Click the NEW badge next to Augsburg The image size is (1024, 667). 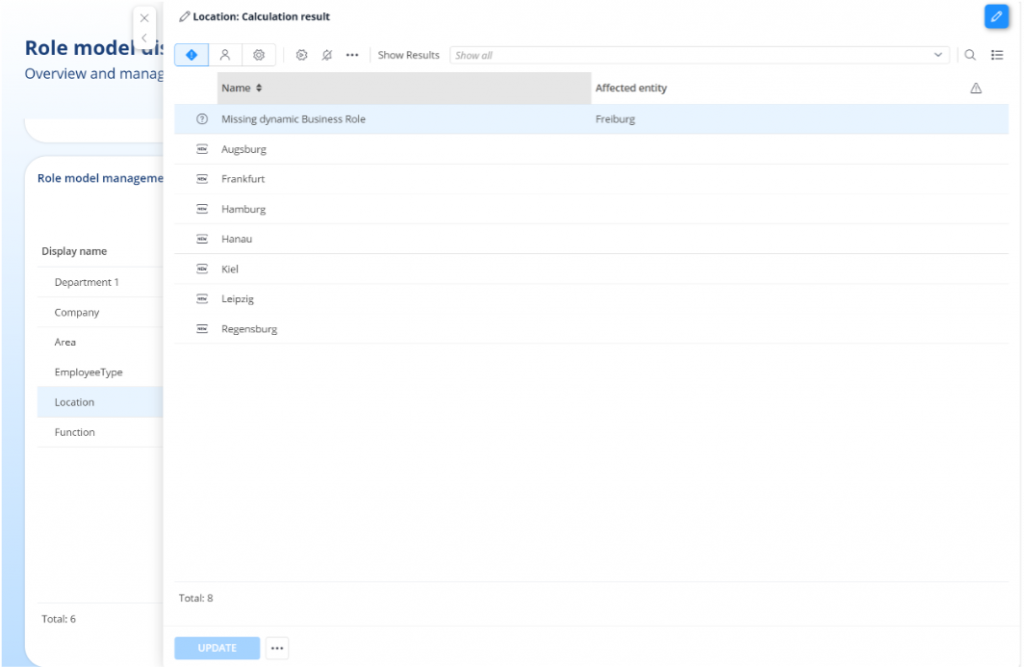(x=202, y=149)
